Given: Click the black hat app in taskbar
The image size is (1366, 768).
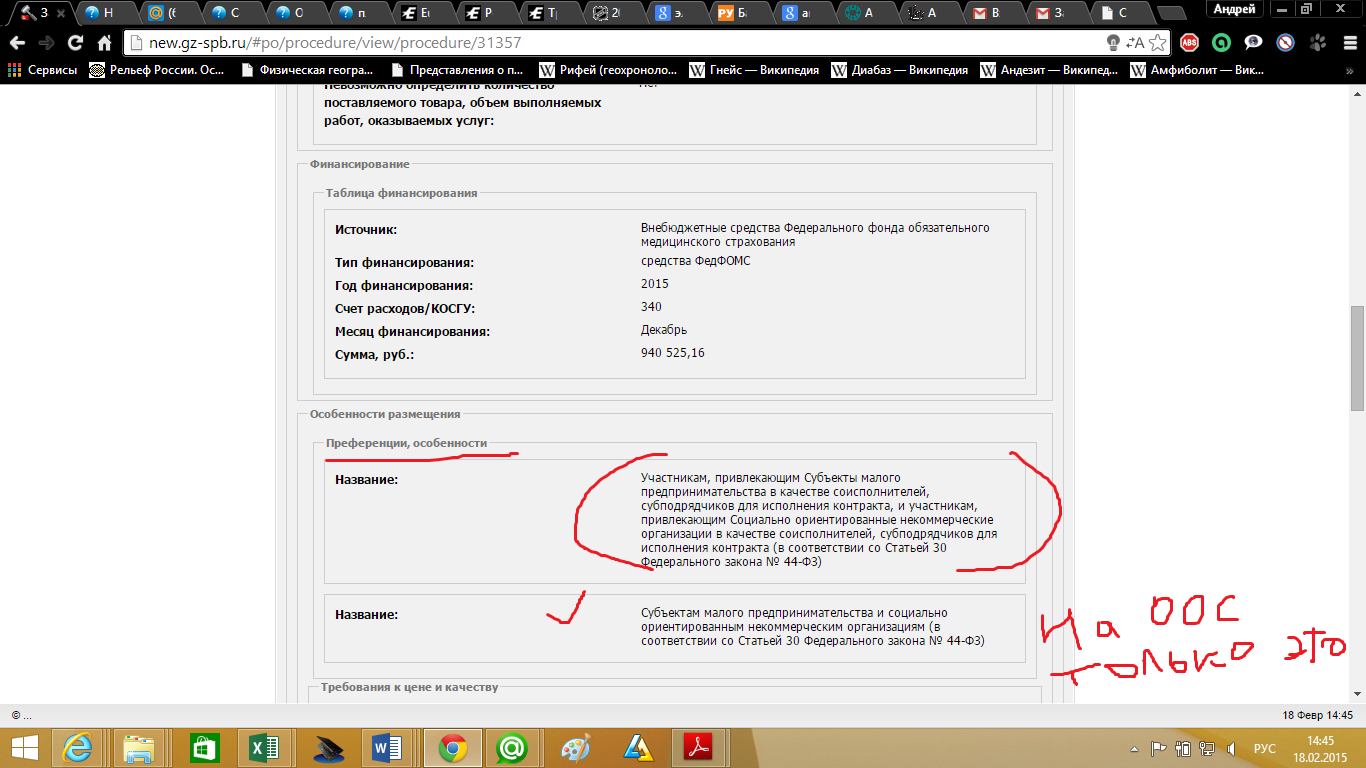Looking at the screenshot, I should (x=326, y=747).
